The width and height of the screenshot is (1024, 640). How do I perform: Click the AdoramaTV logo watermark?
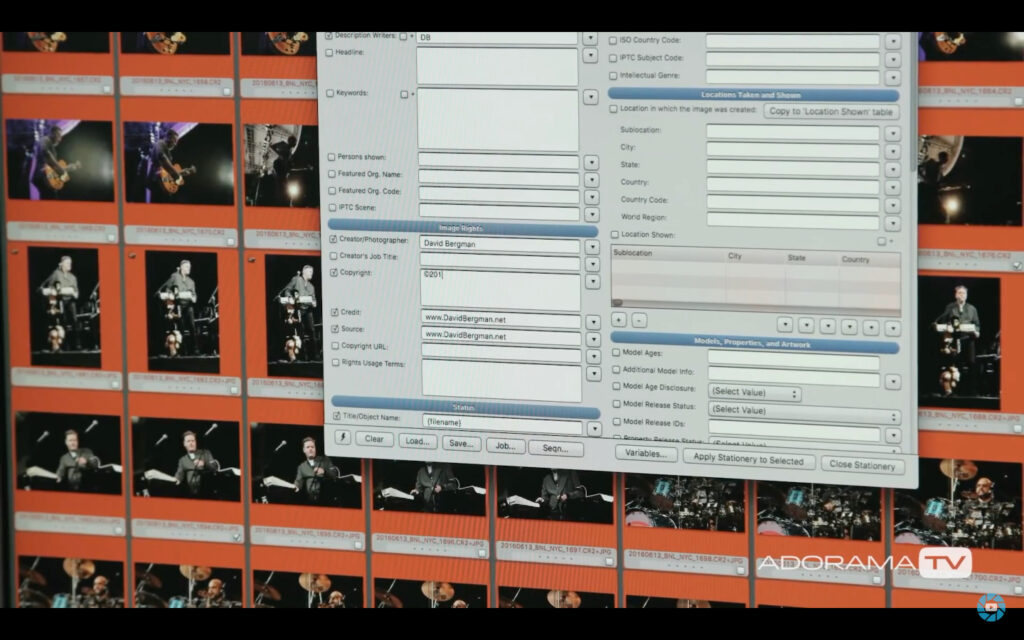(x=864, y=563)
